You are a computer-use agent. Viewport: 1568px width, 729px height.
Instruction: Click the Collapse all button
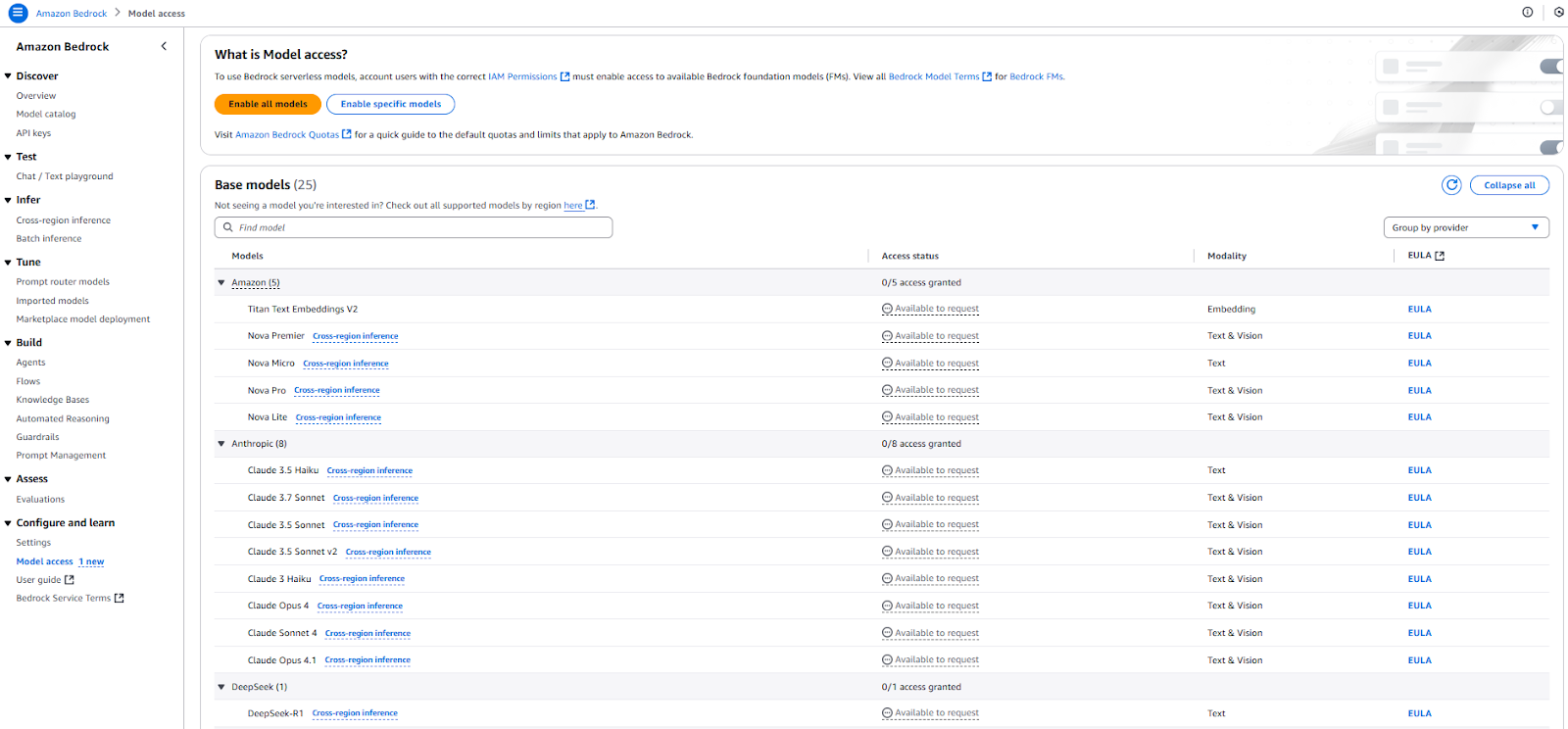click(1509, 185)
